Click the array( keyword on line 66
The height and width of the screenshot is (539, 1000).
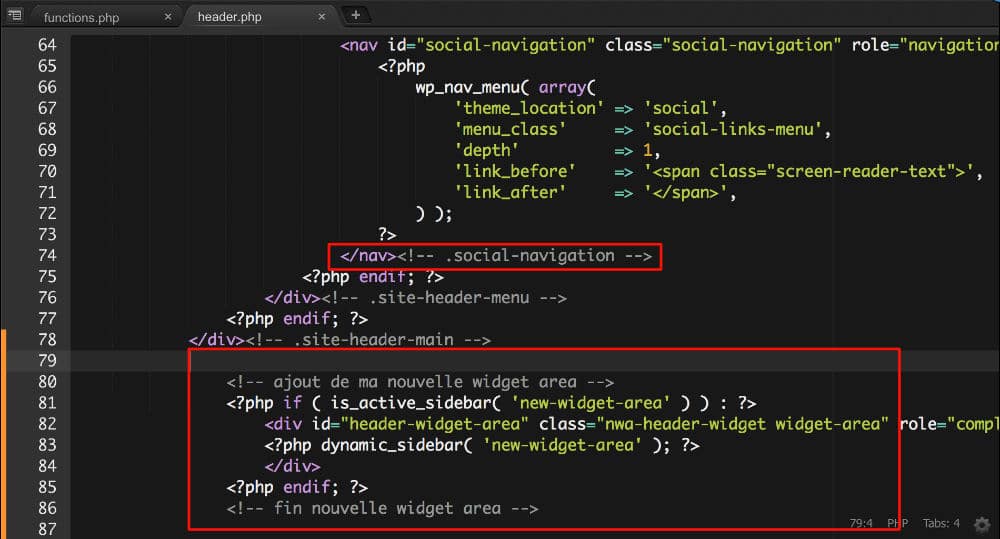pyautogui.click(x=567, y=87)
